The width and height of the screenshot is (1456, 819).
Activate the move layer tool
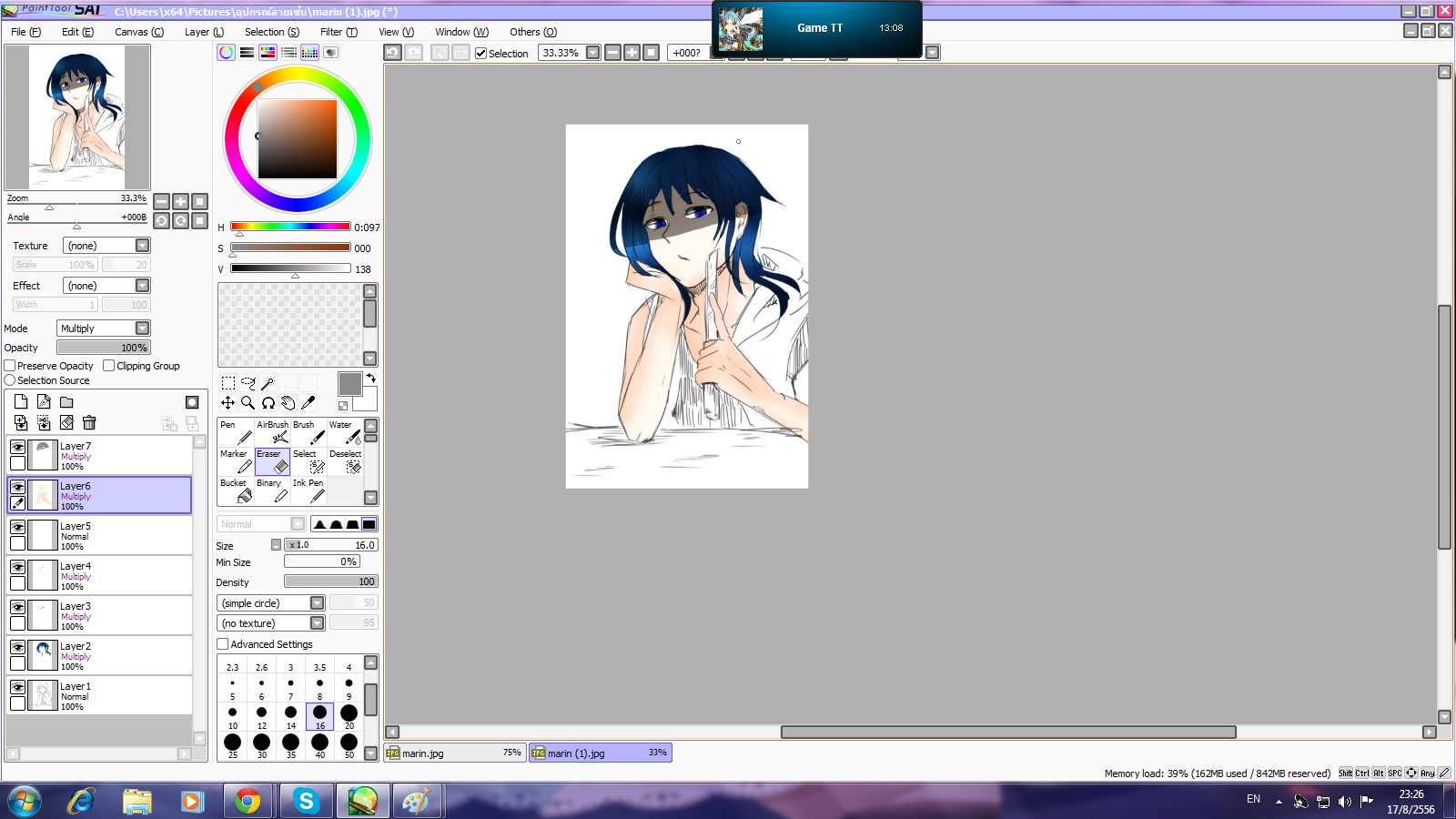(x=227, y=402)
